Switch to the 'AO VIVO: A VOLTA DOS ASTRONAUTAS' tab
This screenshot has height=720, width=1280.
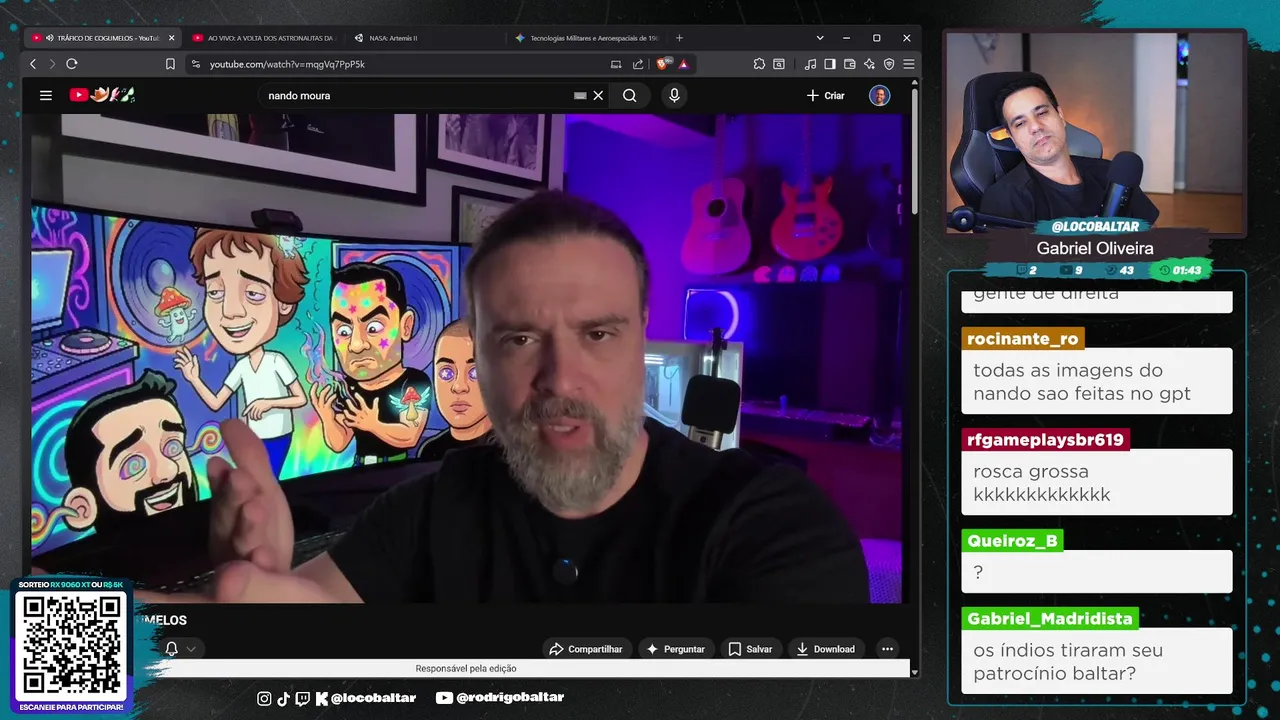click(x=263, y=38)
